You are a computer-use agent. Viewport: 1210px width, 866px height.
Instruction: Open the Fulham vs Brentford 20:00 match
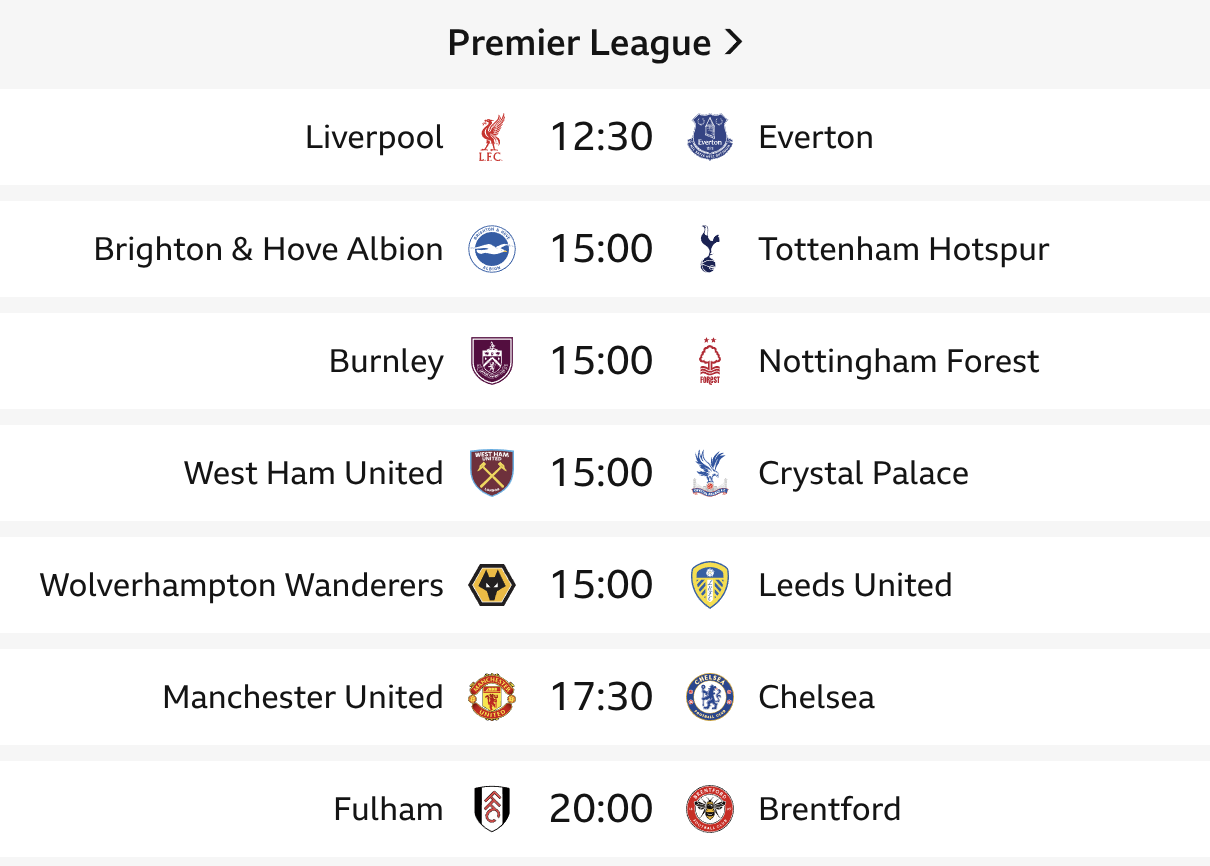point(605,809)
